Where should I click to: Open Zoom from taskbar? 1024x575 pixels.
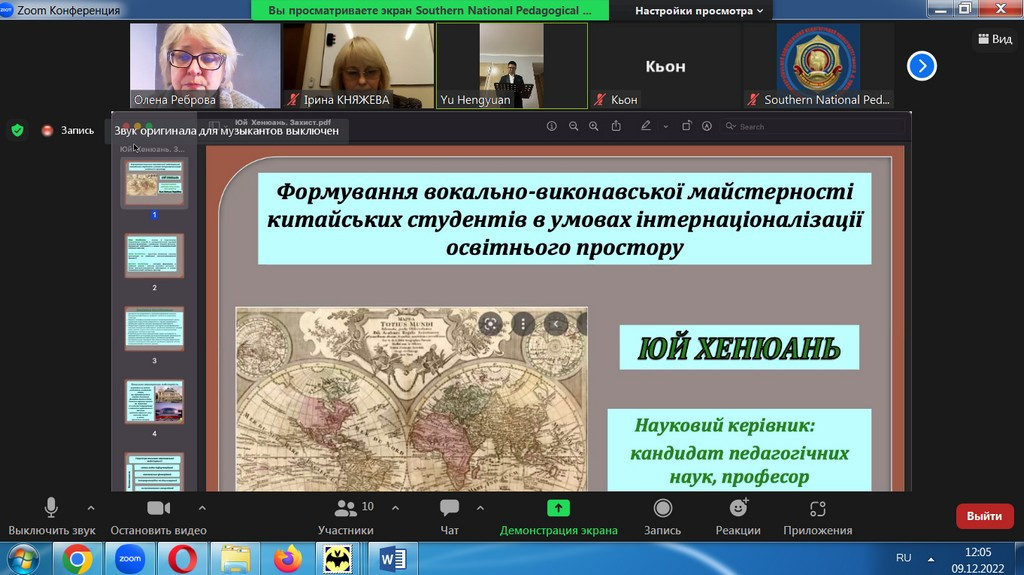coord(130,559)
